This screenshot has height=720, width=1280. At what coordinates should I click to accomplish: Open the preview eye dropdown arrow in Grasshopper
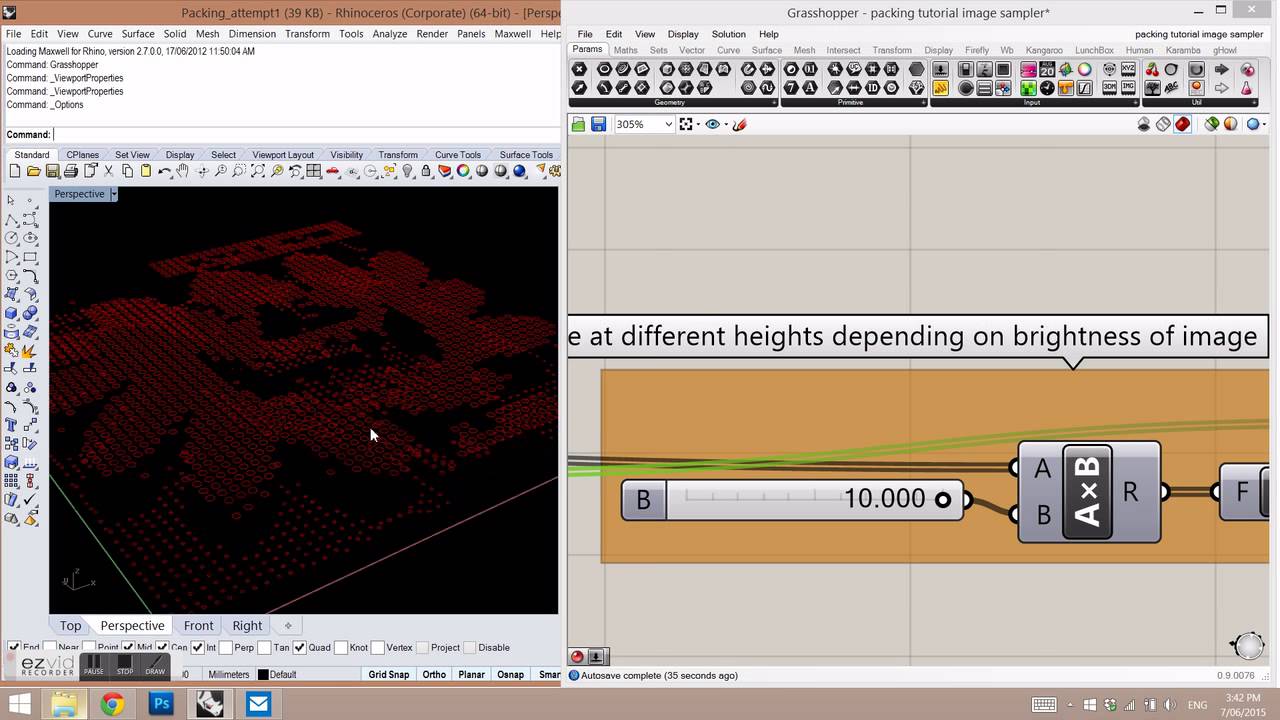click(725, 124)
